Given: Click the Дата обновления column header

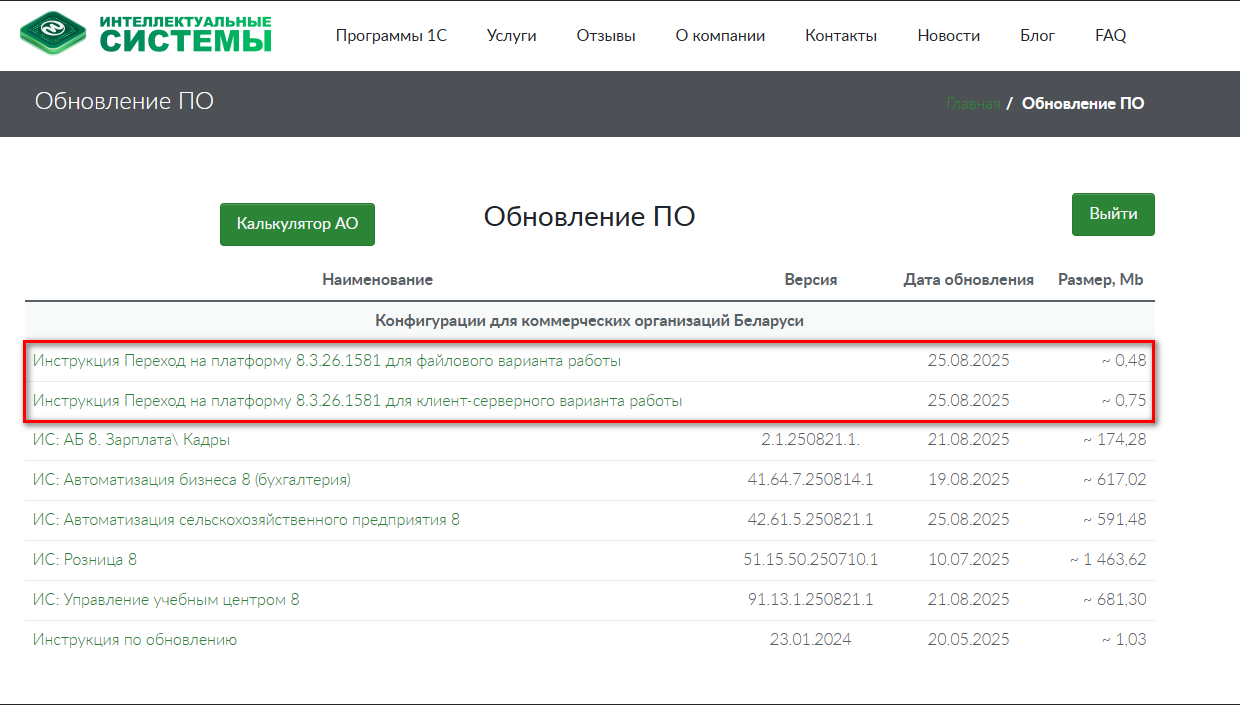Looking at the screenshot, I should [x=969, y=280].
